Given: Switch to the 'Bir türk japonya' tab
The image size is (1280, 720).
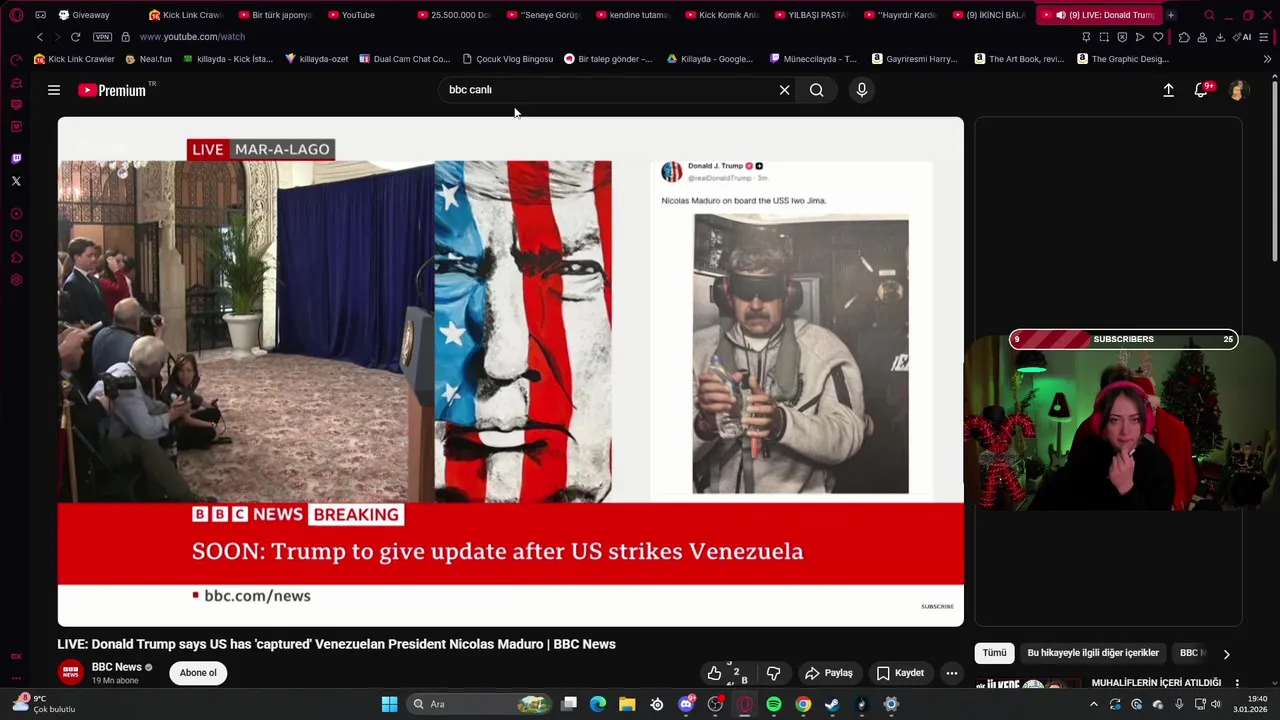Looking at the screenshot, I should click(275, 15).
